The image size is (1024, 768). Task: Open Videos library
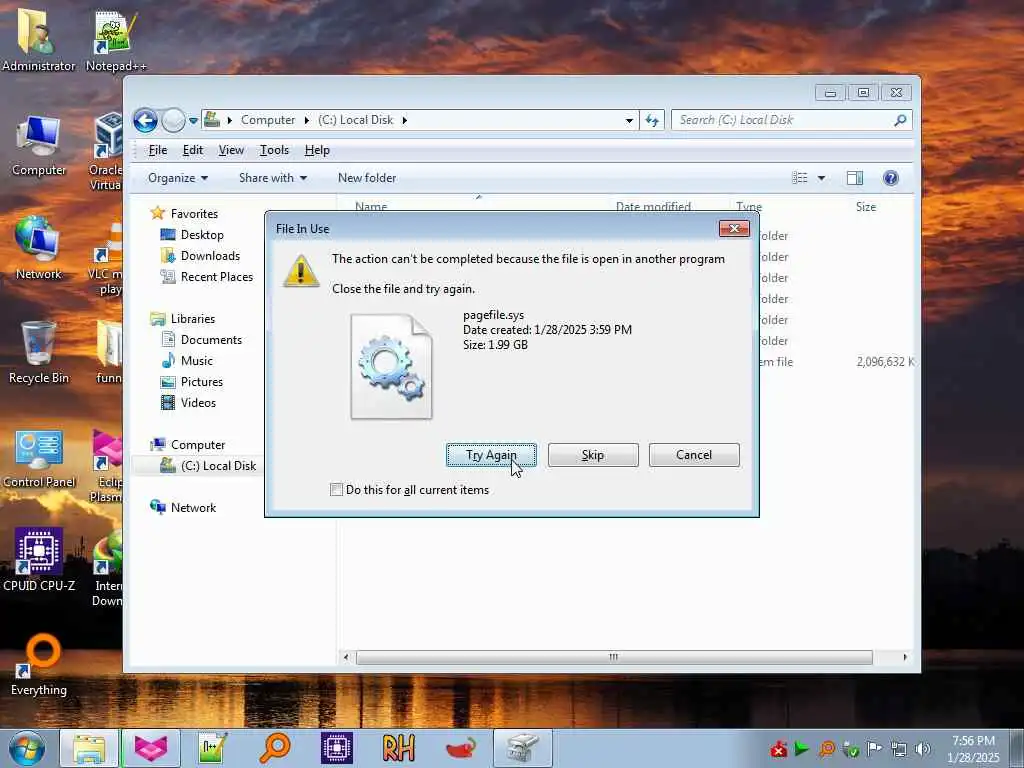(x=198, y=402)
